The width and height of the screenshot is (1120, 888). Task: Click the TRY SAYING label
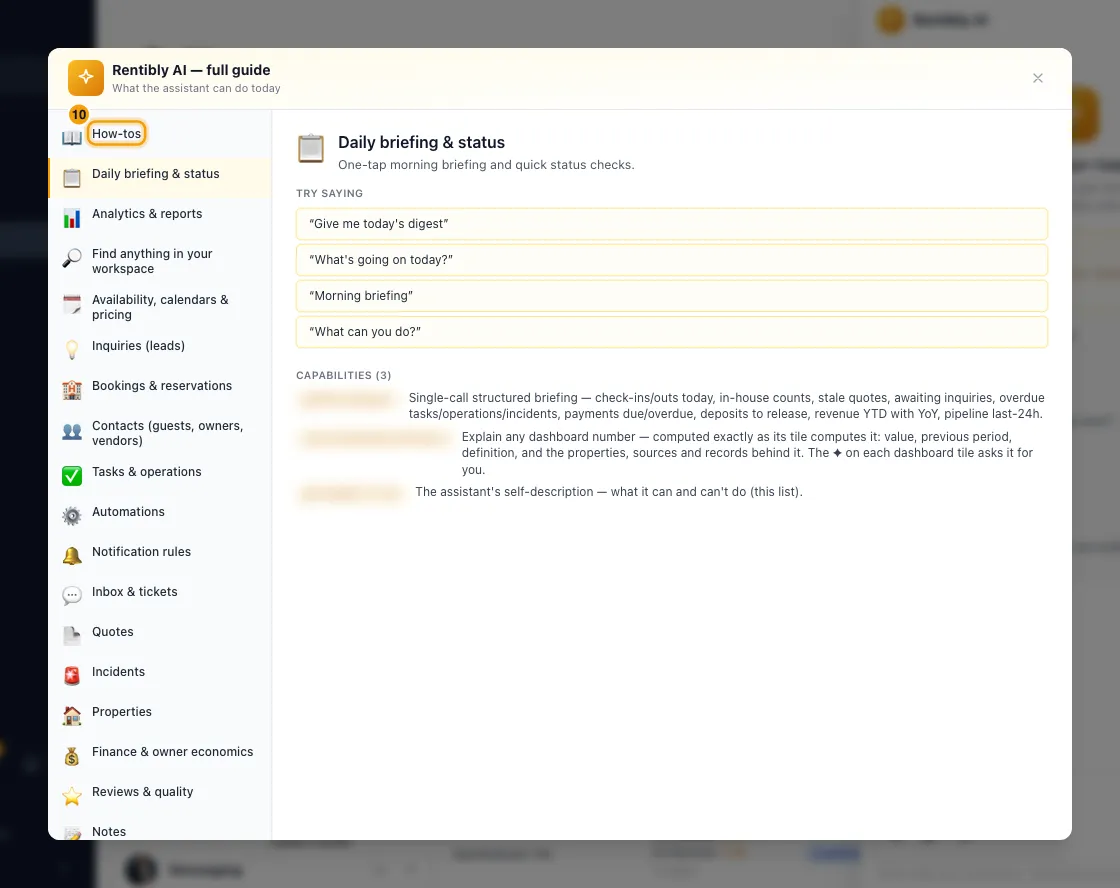329,194
